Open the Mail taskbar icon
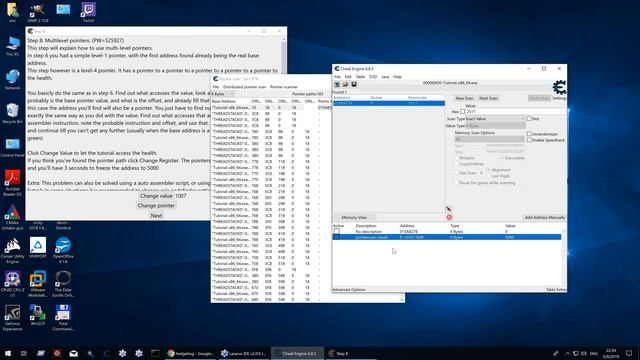The image size is (640, 360). click(73, 353)
